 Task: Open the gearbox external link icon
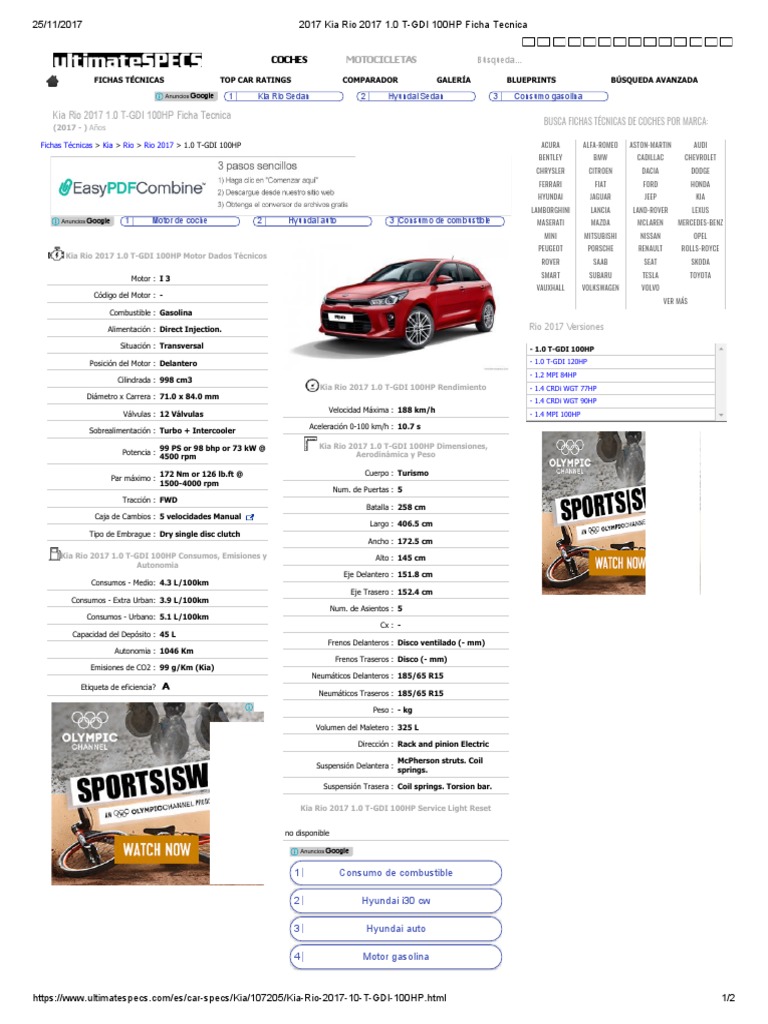click(249, 517)
